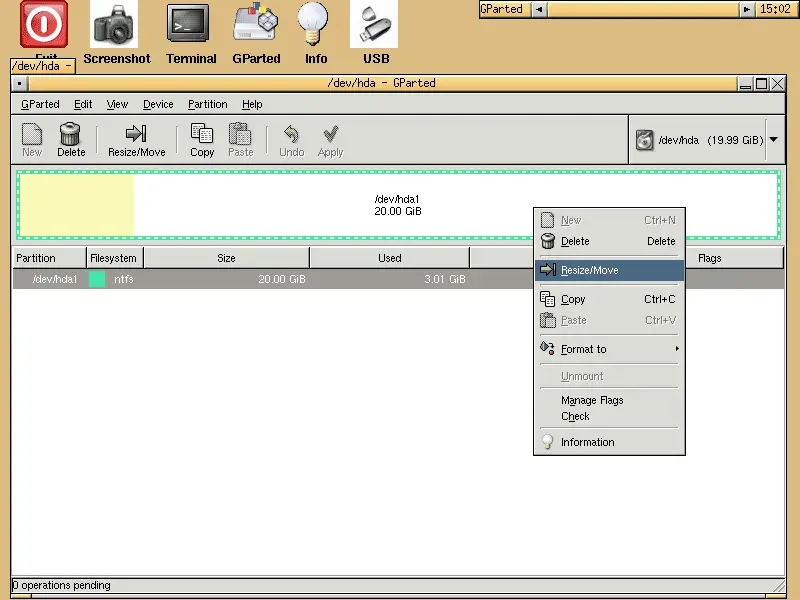This screenshot has height=600, width=800.
Task: Click the 3.01 GiB used value
Action: click(x=445, y=279)
